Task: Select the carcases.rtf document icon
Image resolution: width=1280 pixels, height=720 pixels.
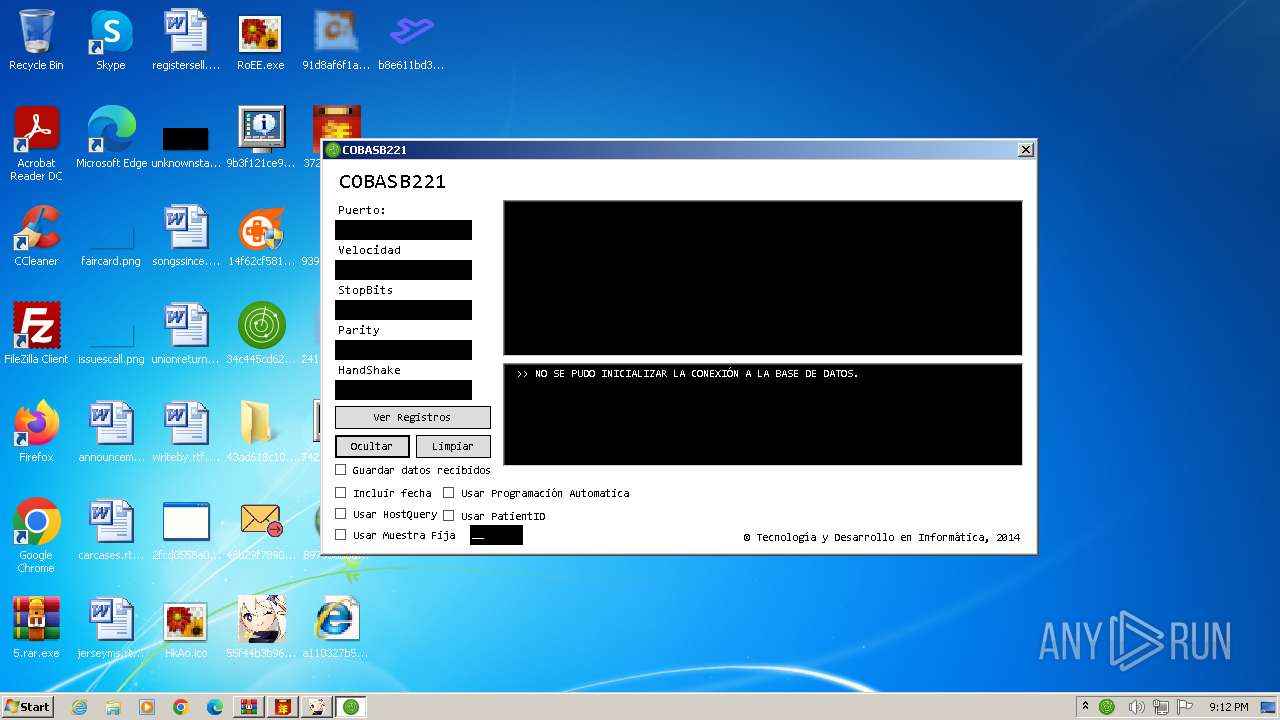Action: coord(111,530)
